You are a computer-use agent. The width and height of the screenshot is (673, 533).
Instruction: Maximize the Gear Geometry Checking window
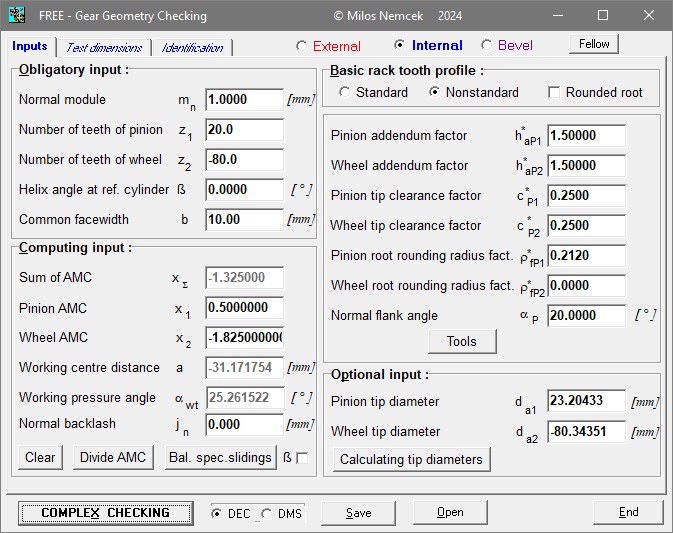(x=603, y=15)
